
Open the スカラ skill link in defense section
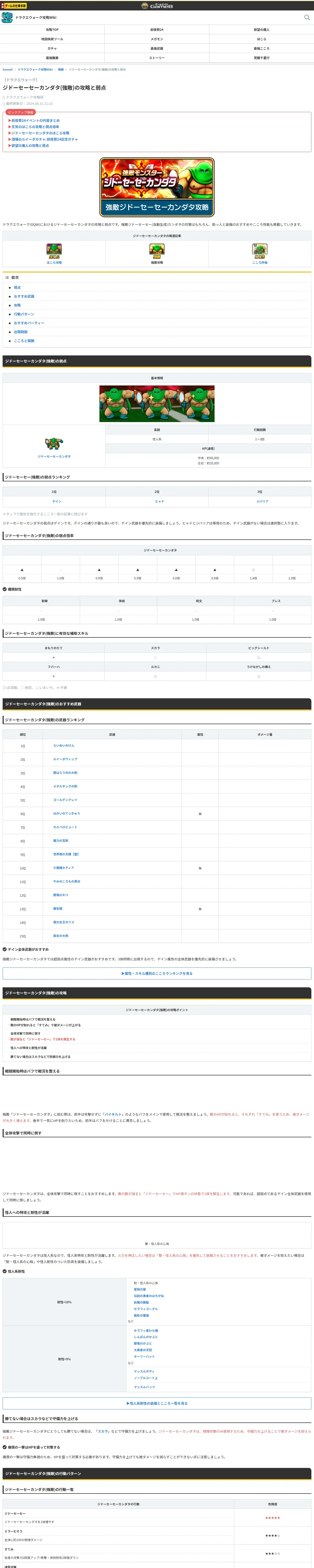(103, 1431)
